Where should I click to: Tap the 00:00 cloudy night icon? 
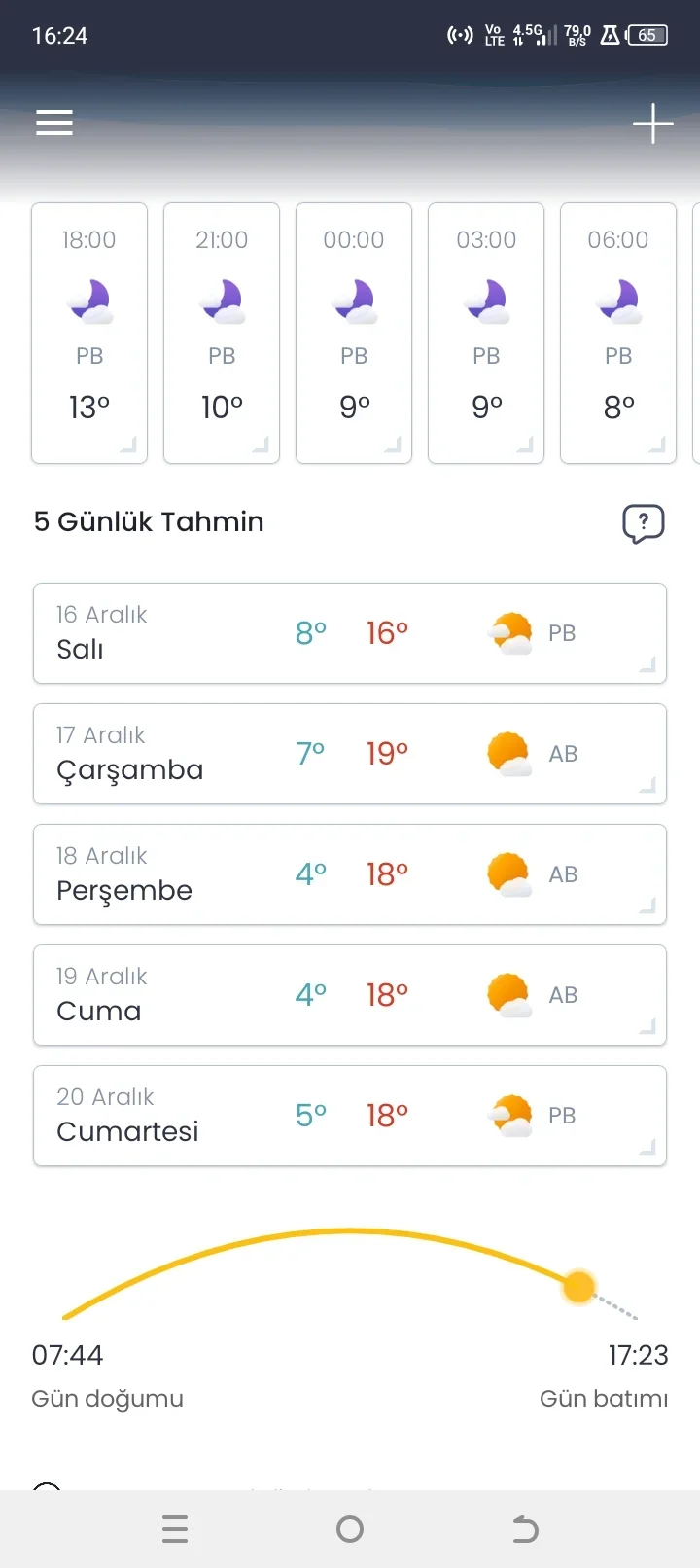[x=354, y=302]
